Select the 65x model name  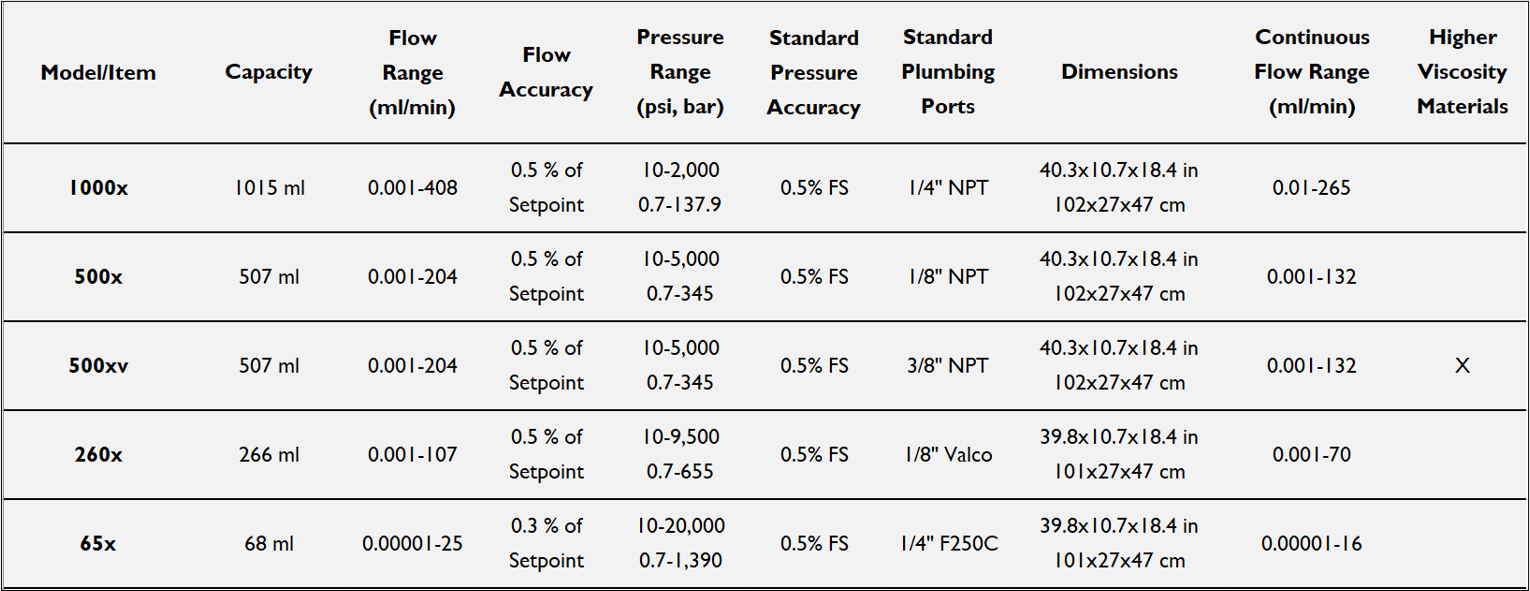pyautogui.click(x=98, y=544)
